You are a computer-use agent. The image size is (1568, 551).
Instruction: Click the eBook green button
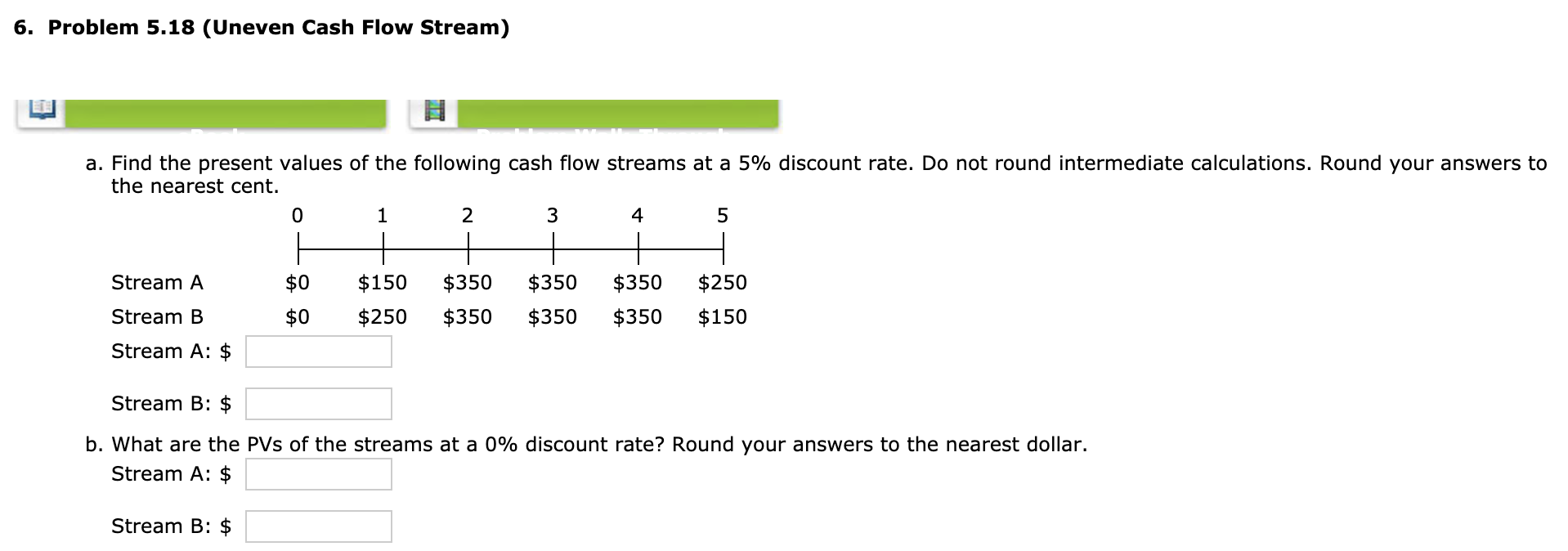[x=225, y=112]
